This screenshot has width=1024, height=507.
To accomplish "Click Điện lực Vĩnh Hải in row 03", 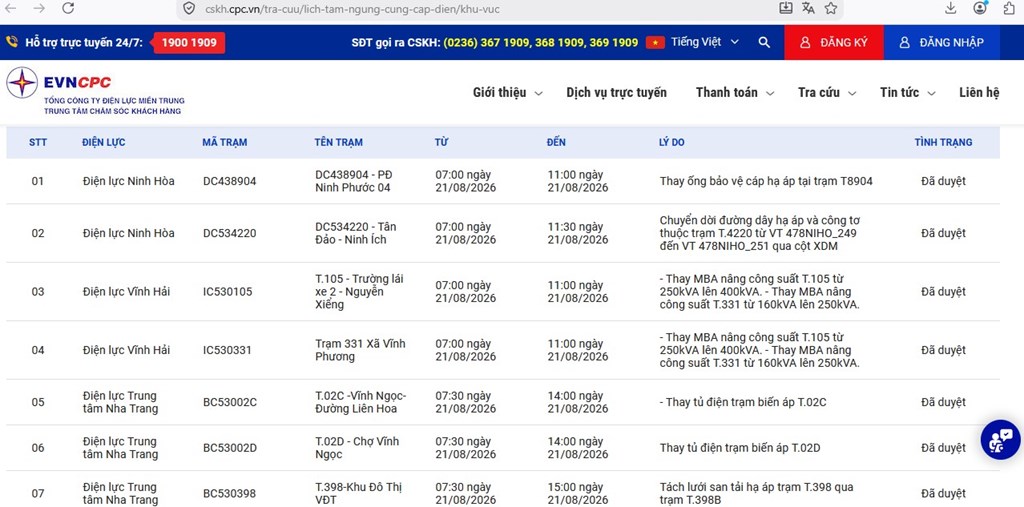I will tap(126, 292).
